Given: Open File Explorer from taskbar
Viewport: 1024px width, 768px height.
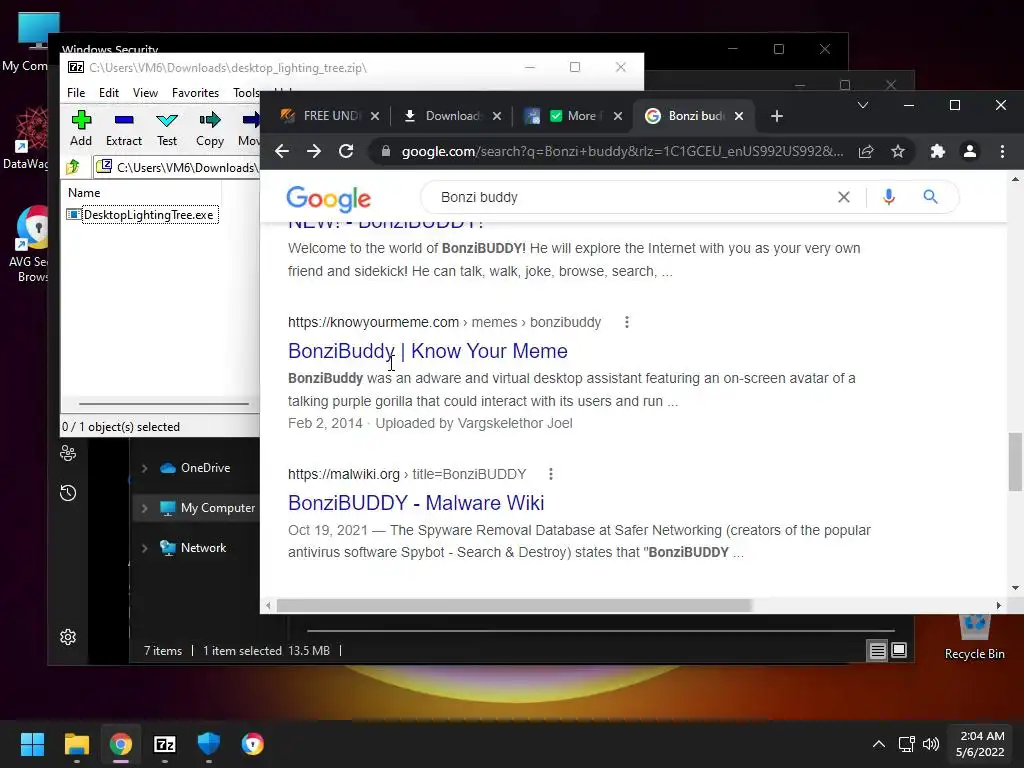Looking at the screenshot, I should 76,744.
